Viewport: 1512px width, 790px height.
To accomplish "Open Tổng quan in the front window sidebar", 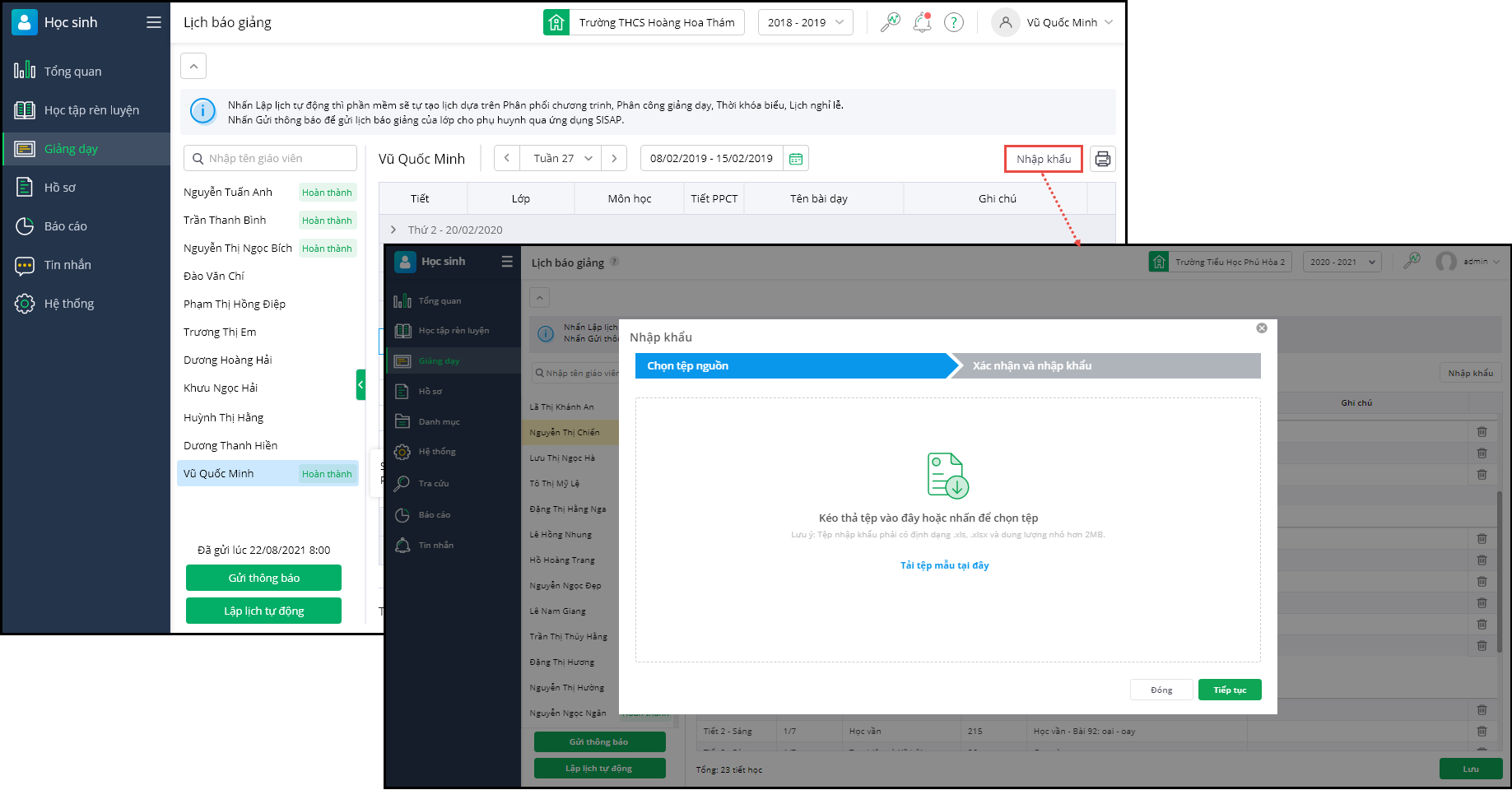I will [453, 300].
